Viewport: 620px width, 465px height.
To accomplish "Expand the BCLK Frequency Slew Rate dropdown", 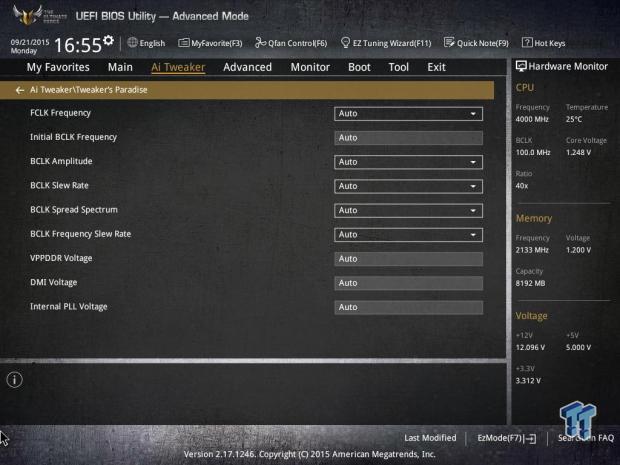I will [x=408, y=234].
